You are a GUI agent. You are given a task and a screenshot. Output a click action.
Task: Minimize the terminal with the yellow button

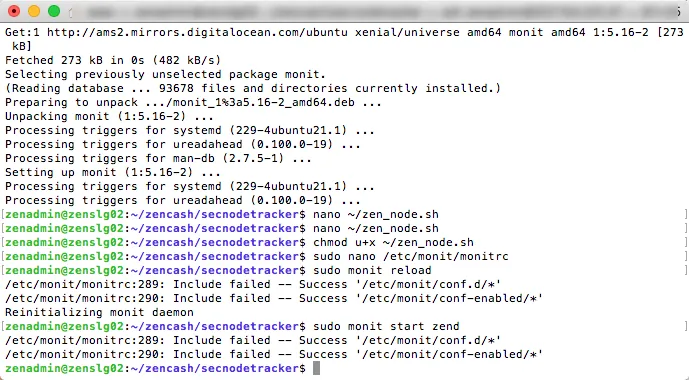[34, 11]
